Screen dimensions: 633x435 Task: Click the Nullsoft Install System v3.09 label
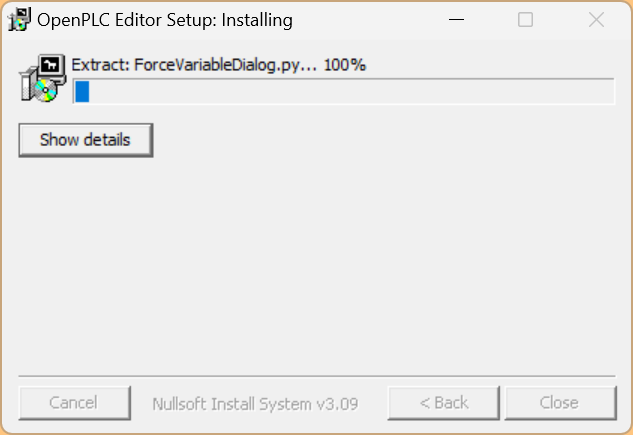[x=255, y=404]
